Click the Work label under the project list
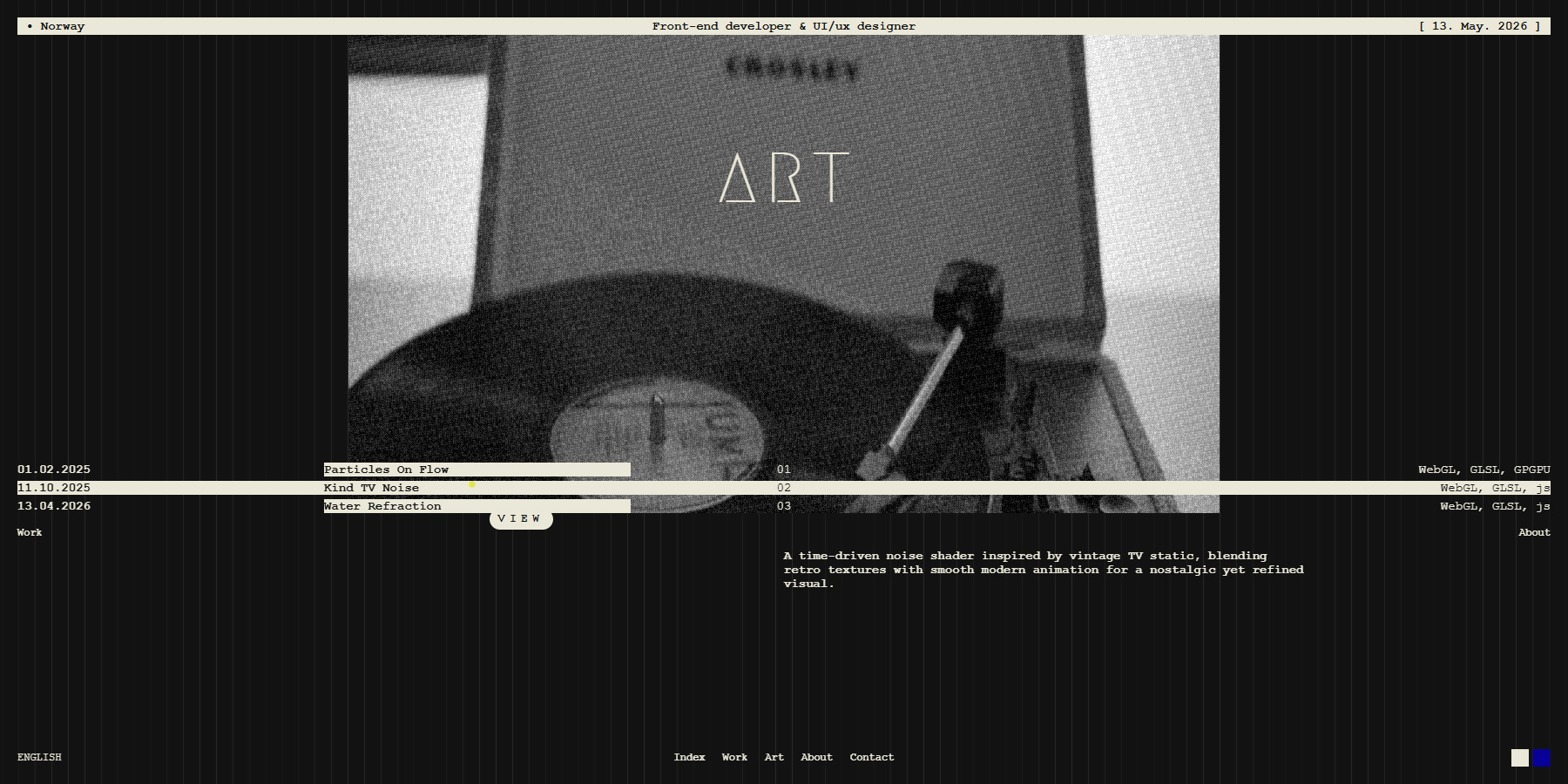This screenshot has width=1568, height=784. tap(30, 532)
